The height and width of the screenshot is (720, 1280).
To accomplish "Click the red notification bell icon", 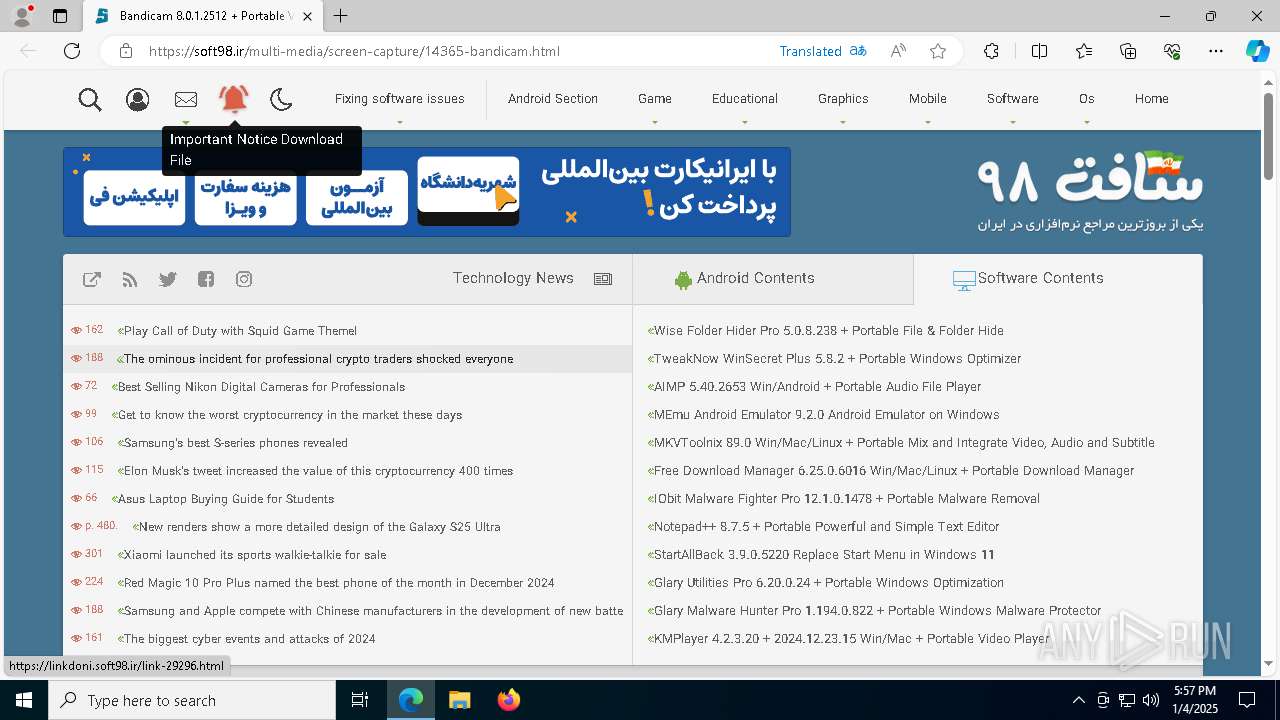I will coord(234,98).
